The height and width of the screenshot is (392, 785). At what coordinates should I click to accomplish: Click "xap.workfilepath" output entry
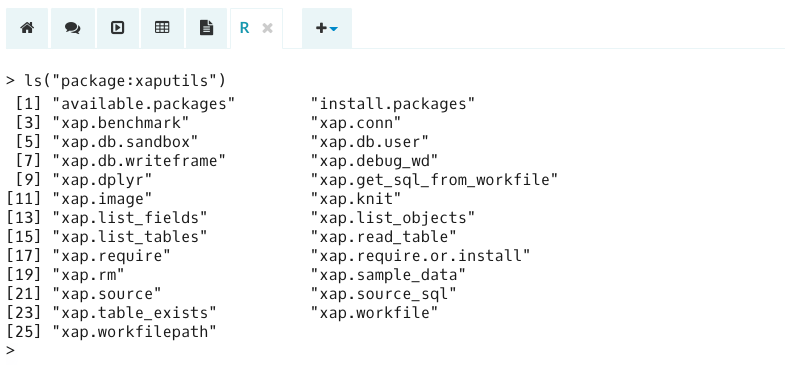click(x=134, y=331)
